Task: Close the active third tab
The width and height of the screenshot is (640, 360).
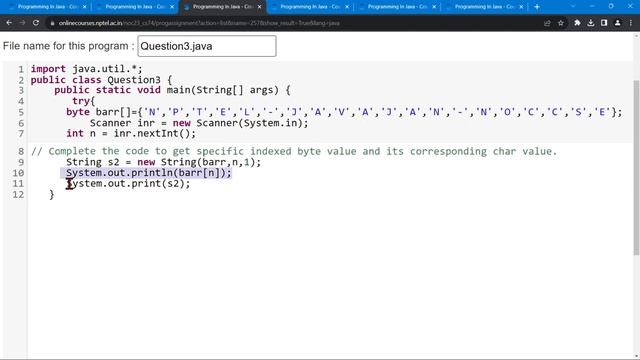Action: point(259,7)
